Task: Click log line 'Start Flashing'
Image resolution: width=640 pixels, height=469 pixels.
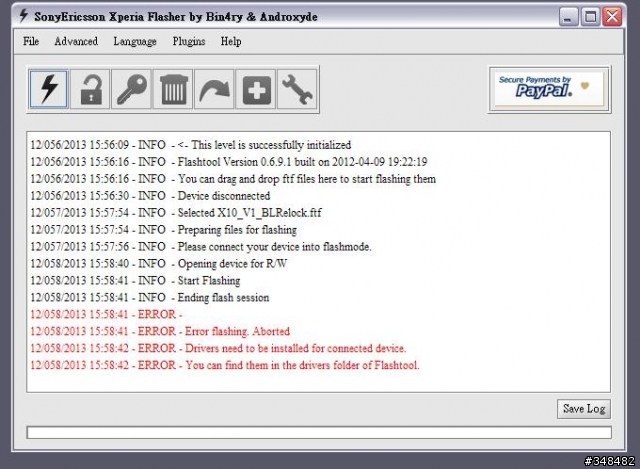Action: 136,280
